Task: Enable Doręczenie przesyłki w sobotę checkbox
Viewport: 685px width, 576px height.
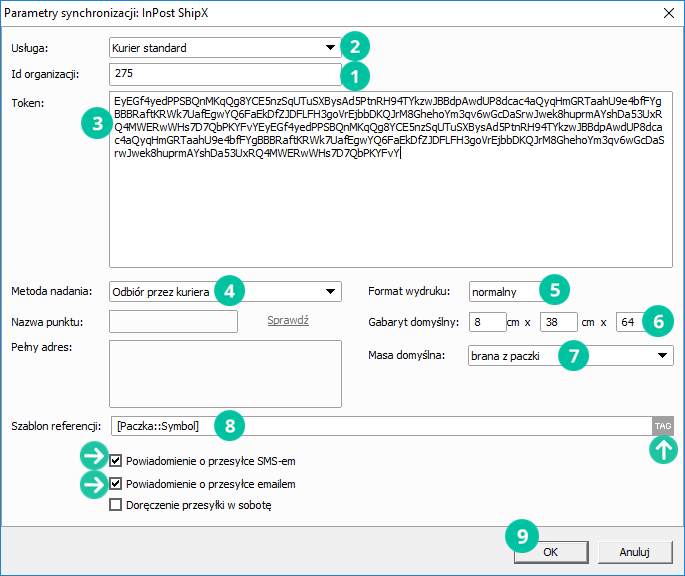Action: point(115,505)
